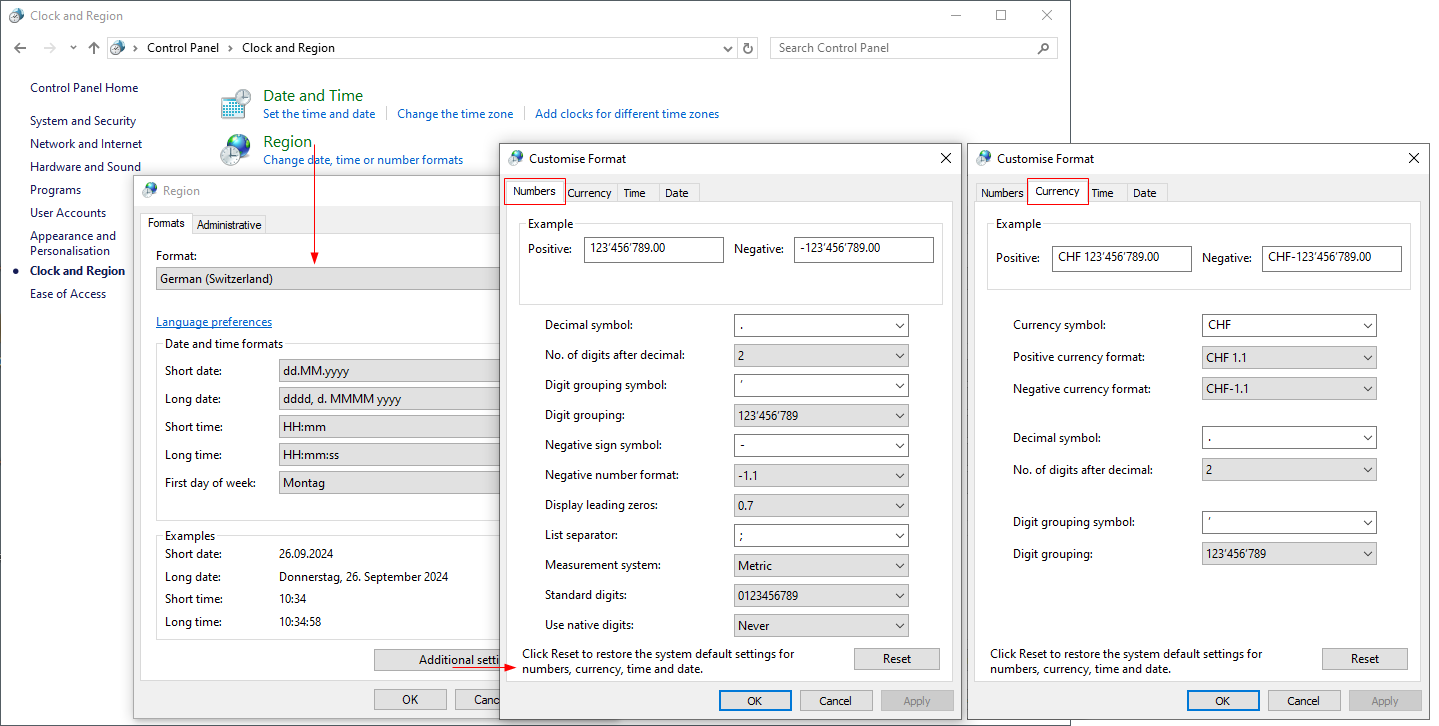Click the back navigation arrow

point(20,48)
